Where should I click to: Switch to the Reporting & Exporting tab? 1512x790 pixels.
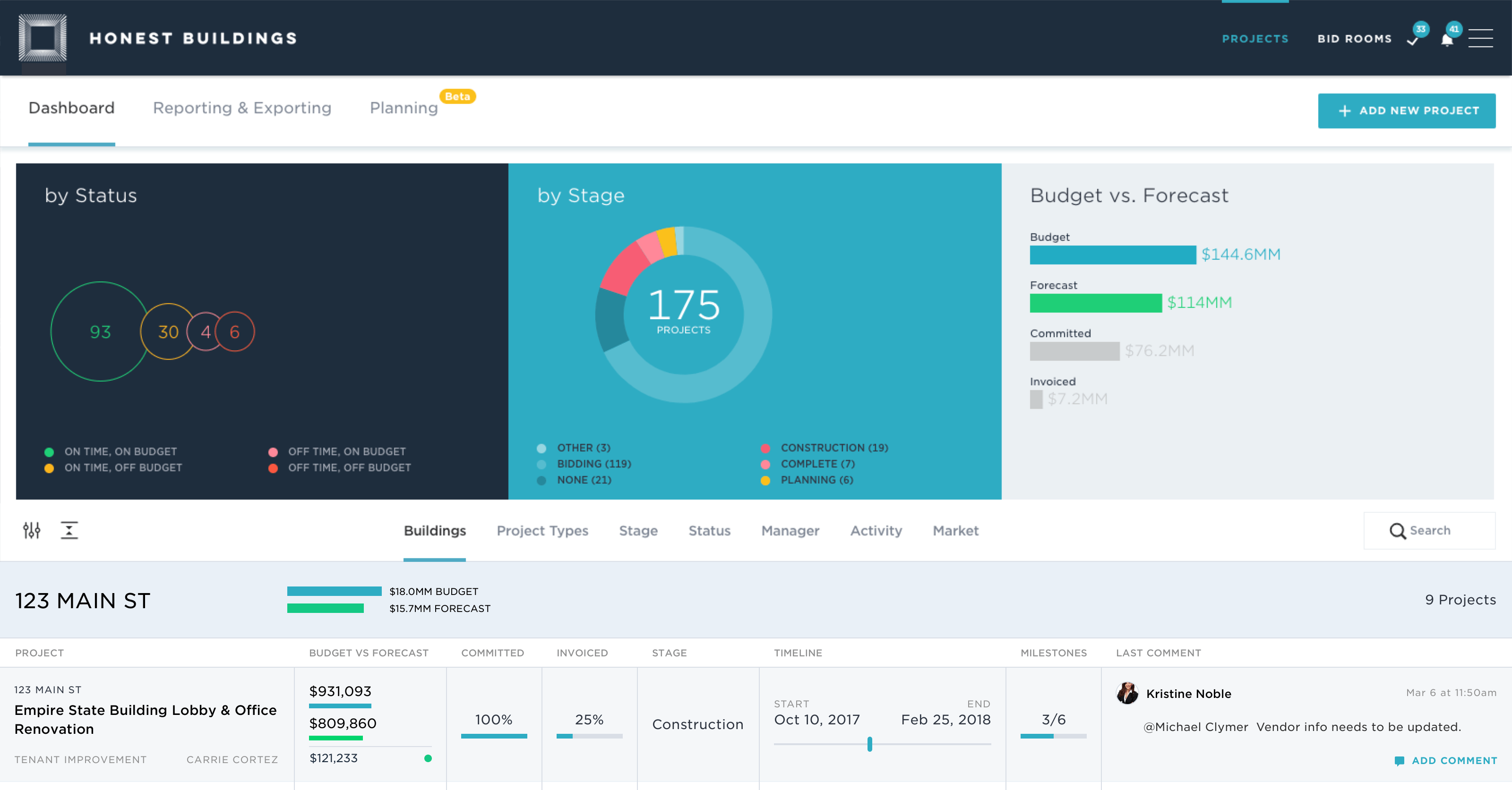coord(242,108)
